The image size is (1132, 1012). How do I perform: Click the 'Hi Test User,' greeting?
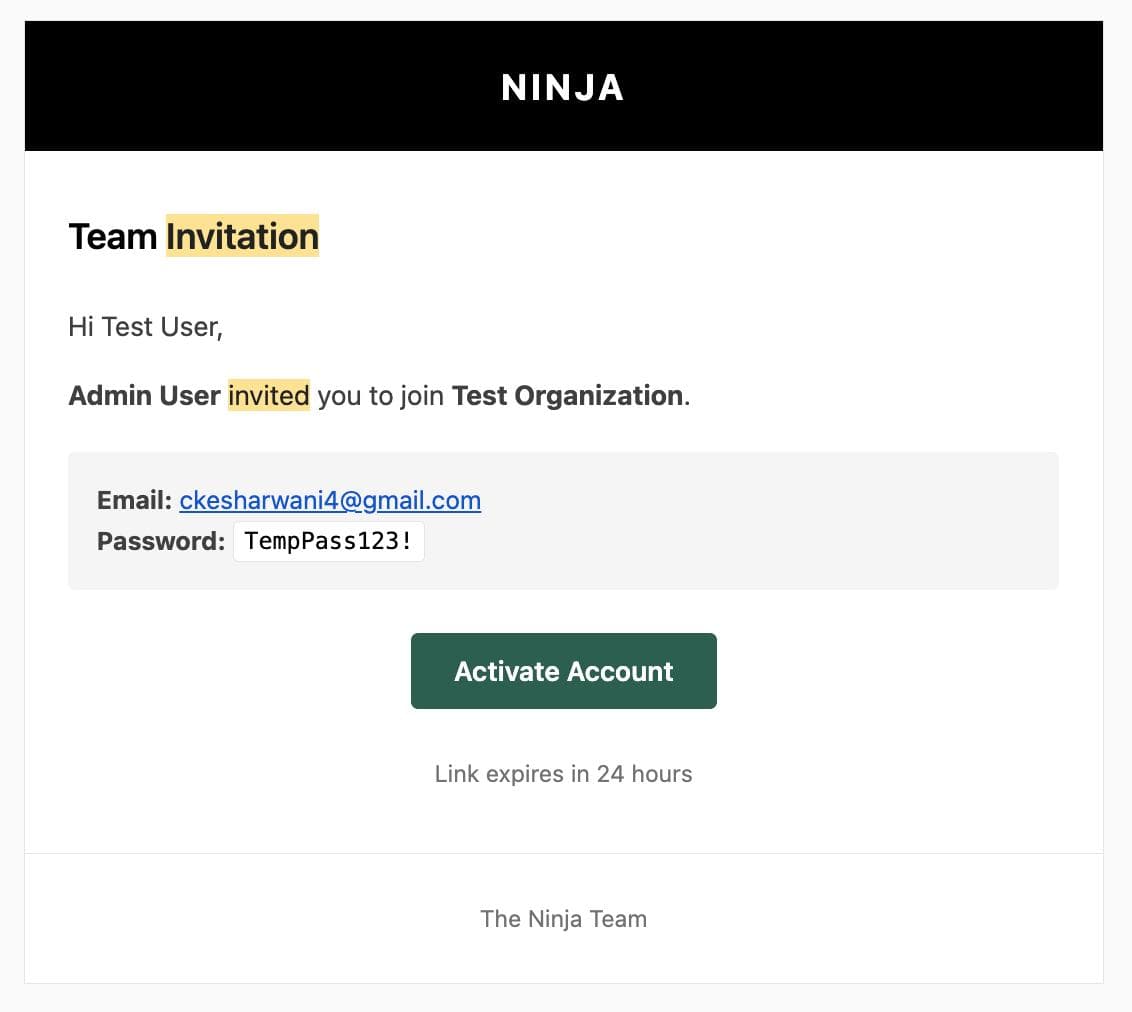tap(146, 327)
